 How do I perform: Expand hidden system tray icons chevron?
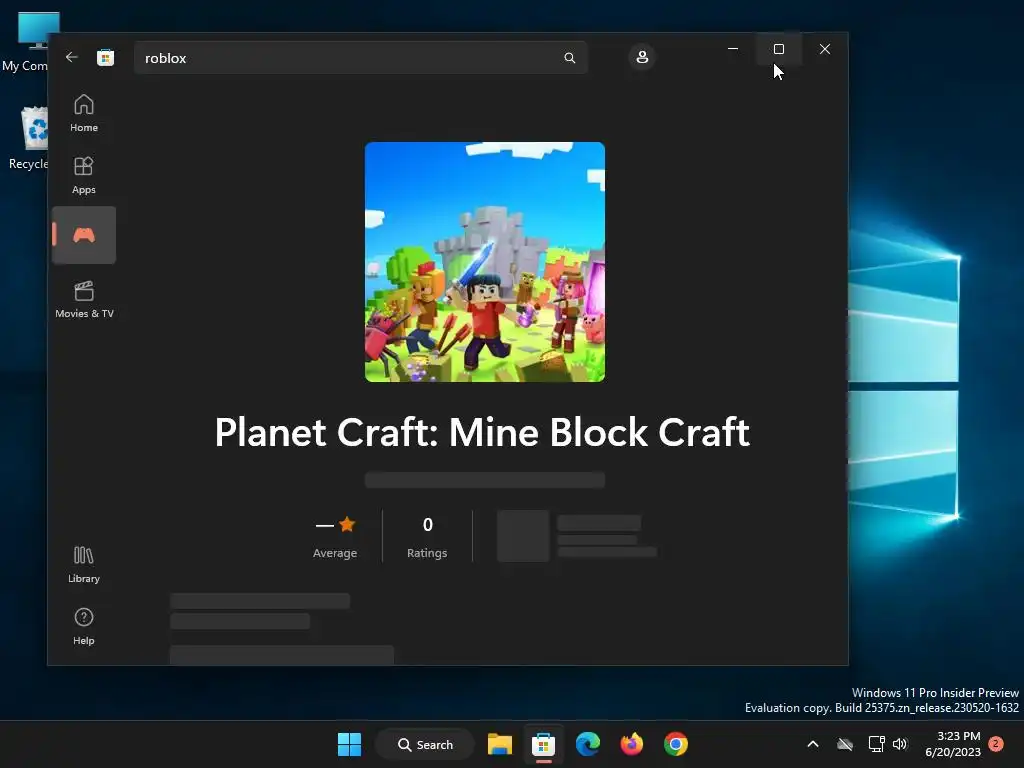813,744
